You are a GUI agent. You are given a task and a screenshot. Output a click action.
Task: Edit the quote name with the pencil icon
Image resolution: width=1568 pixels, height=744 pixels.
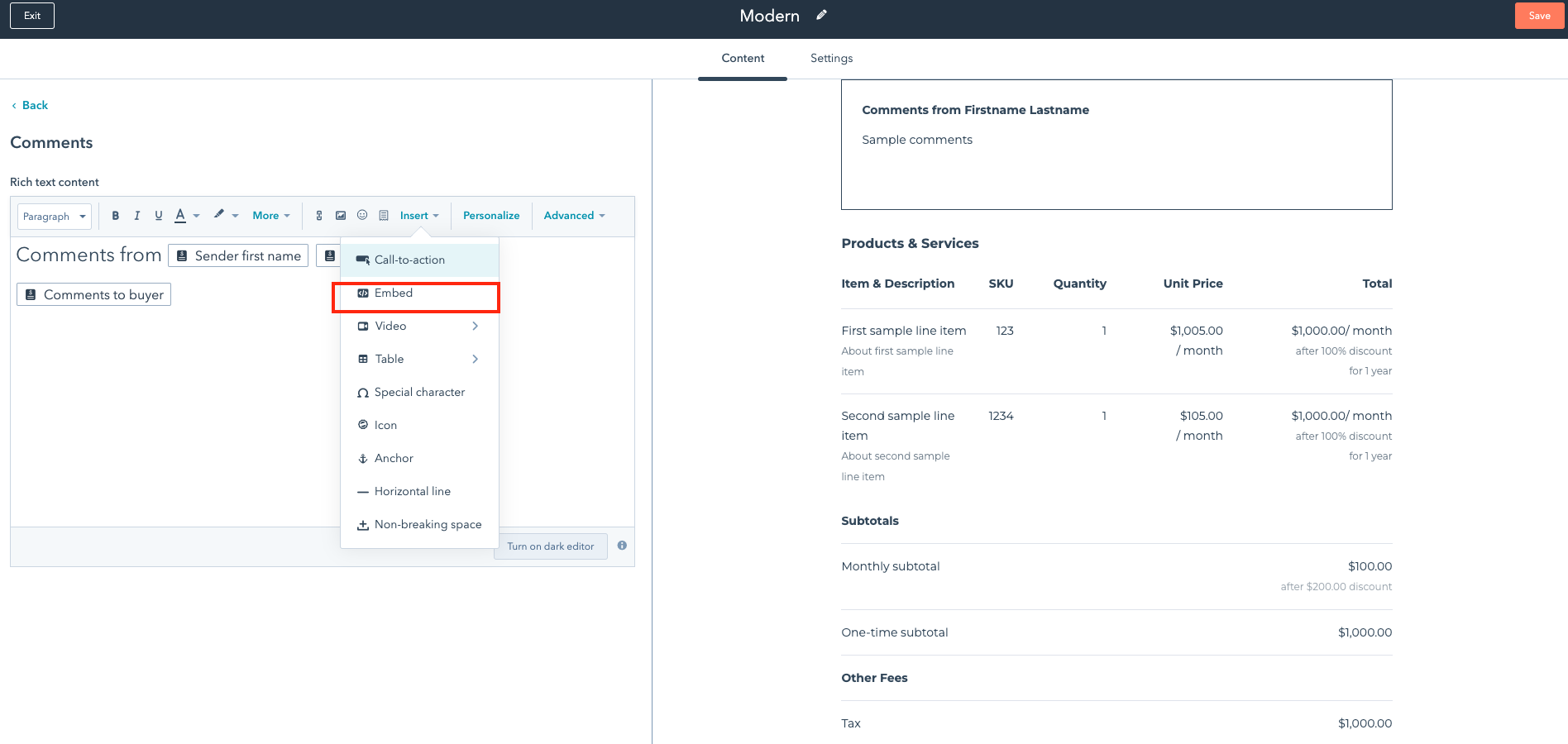point(821,15)
